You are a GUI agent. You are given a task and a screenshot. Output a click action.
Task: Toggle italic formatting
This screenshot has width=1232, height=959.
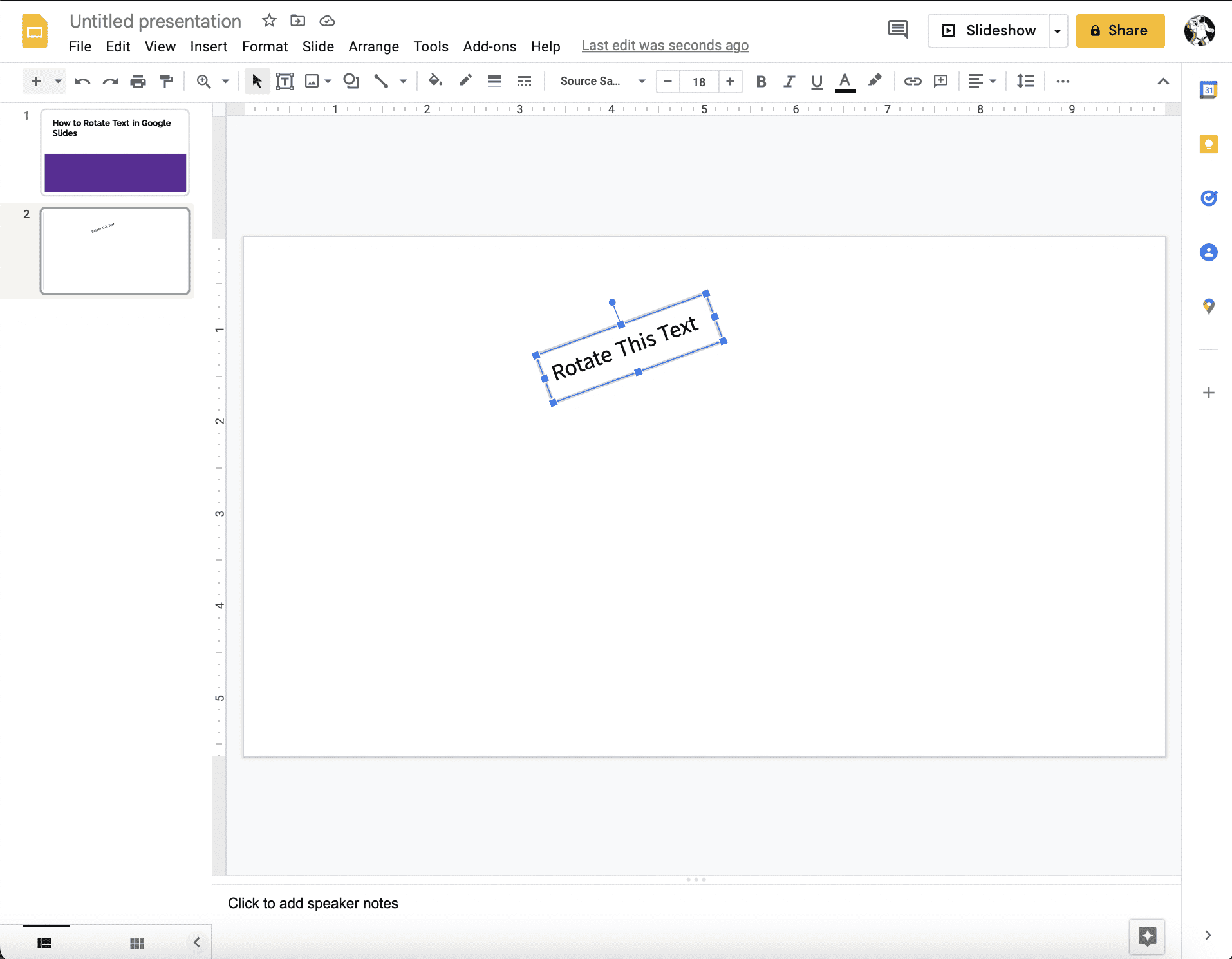789,82
